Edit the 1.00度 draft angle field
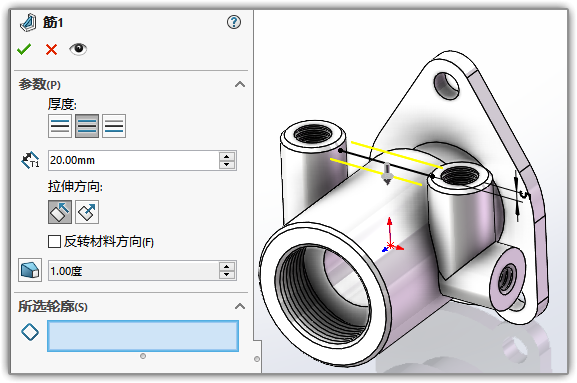Image resolution: width=577 pixels, height=383 pixels. 134,271
